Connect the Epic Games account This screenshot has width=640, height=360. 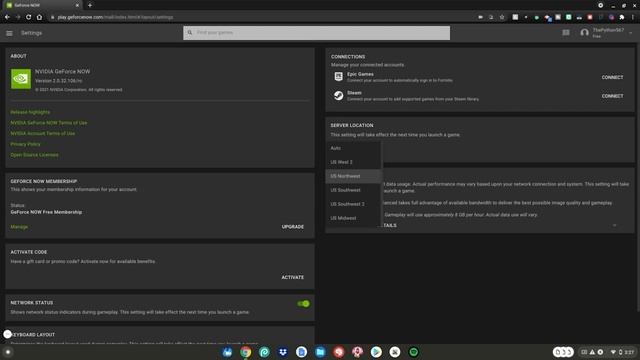click(x=612, y=77)
